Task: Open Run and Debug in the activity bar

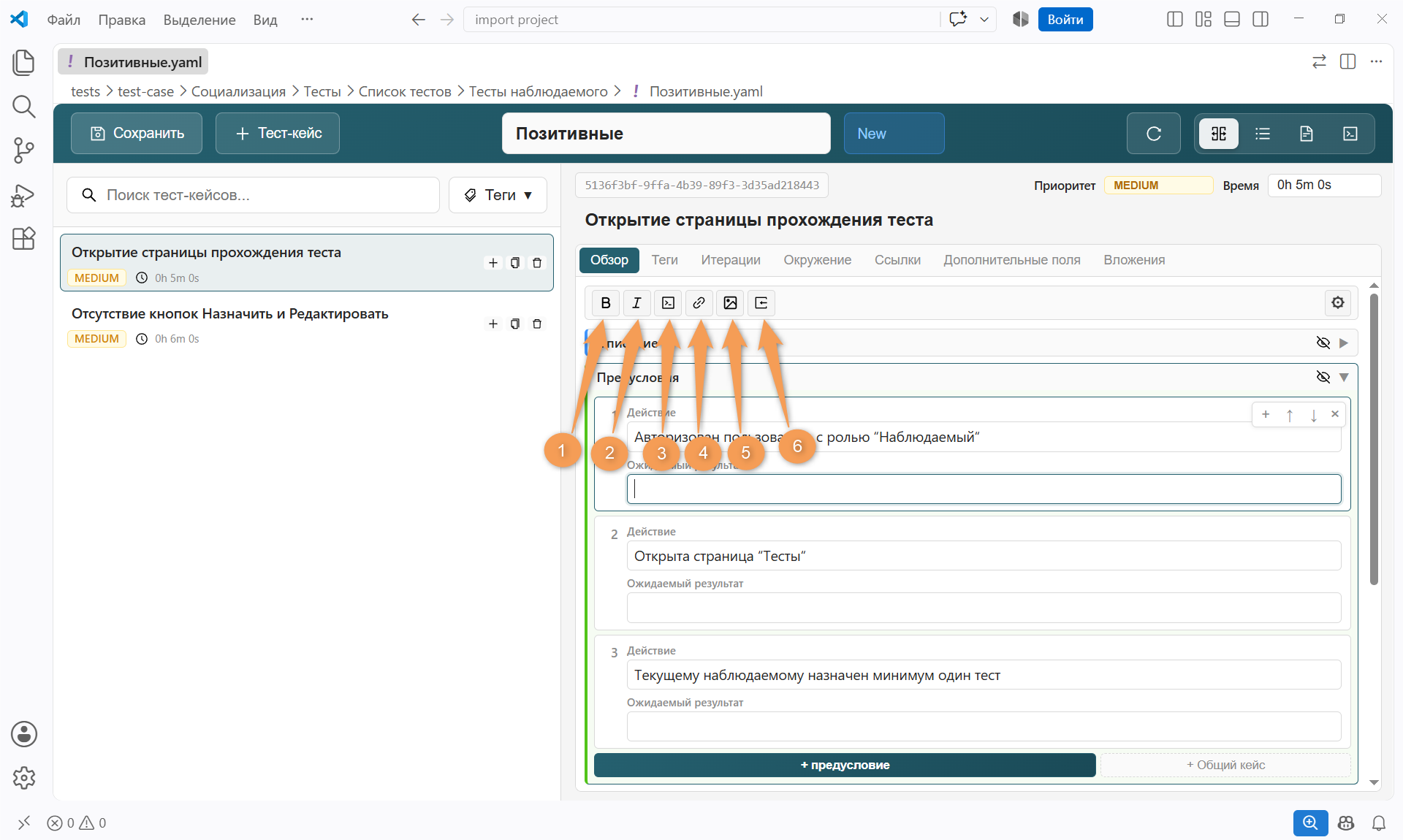Action: pyautogui.click(x=23, y=195)
